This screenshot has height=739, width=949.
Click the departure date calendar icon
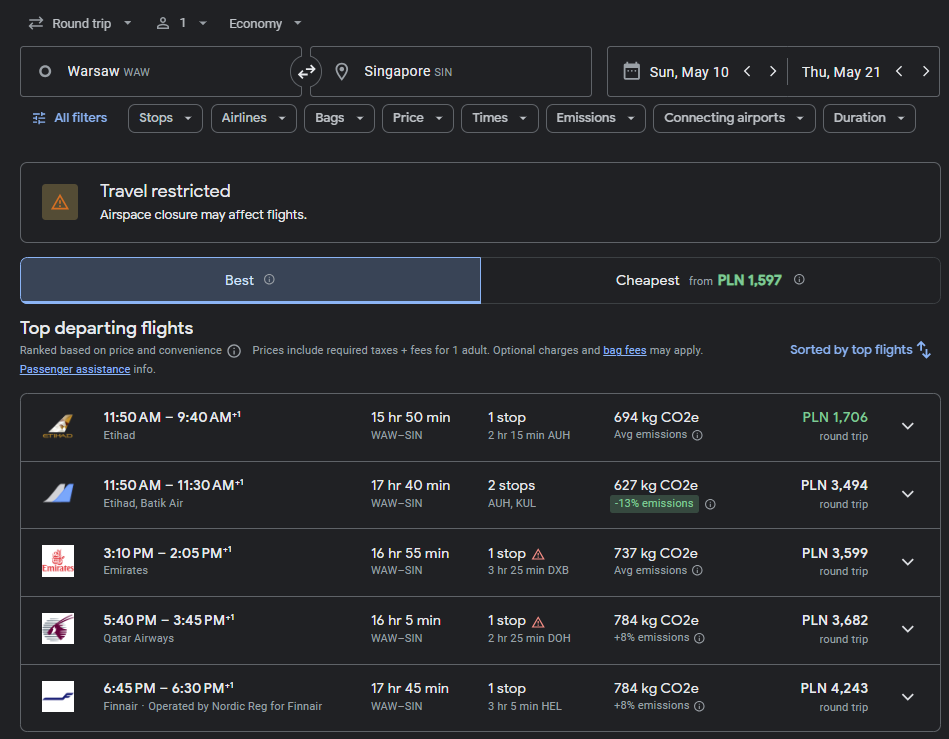click(x=631, y=71)
